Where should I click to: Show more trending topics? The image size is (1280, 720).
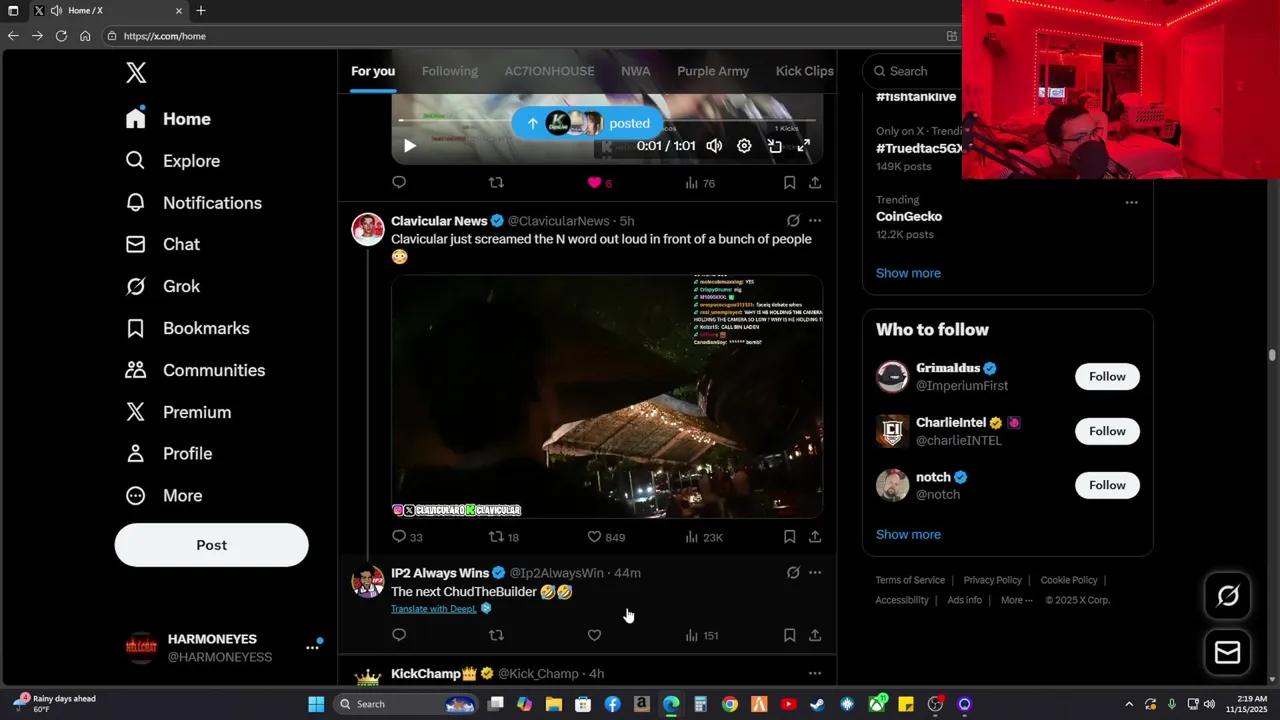click(x=908, y=273)
